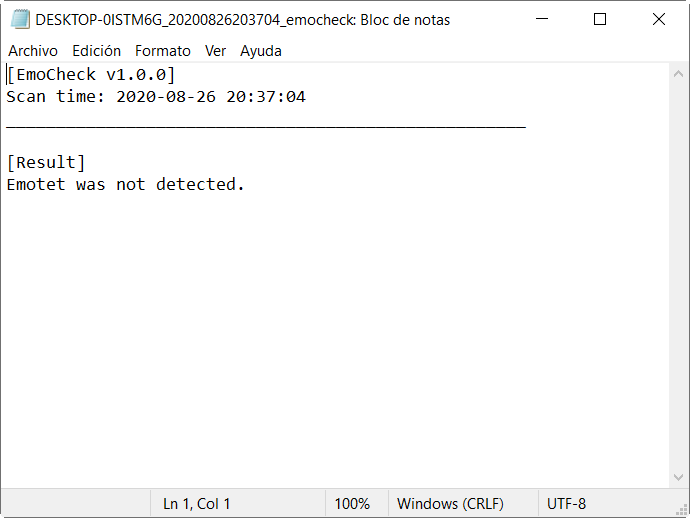This screenshot has width=690, height=518.
Task: Click the Windows (CRLF) status field
Action: (450, 504)
